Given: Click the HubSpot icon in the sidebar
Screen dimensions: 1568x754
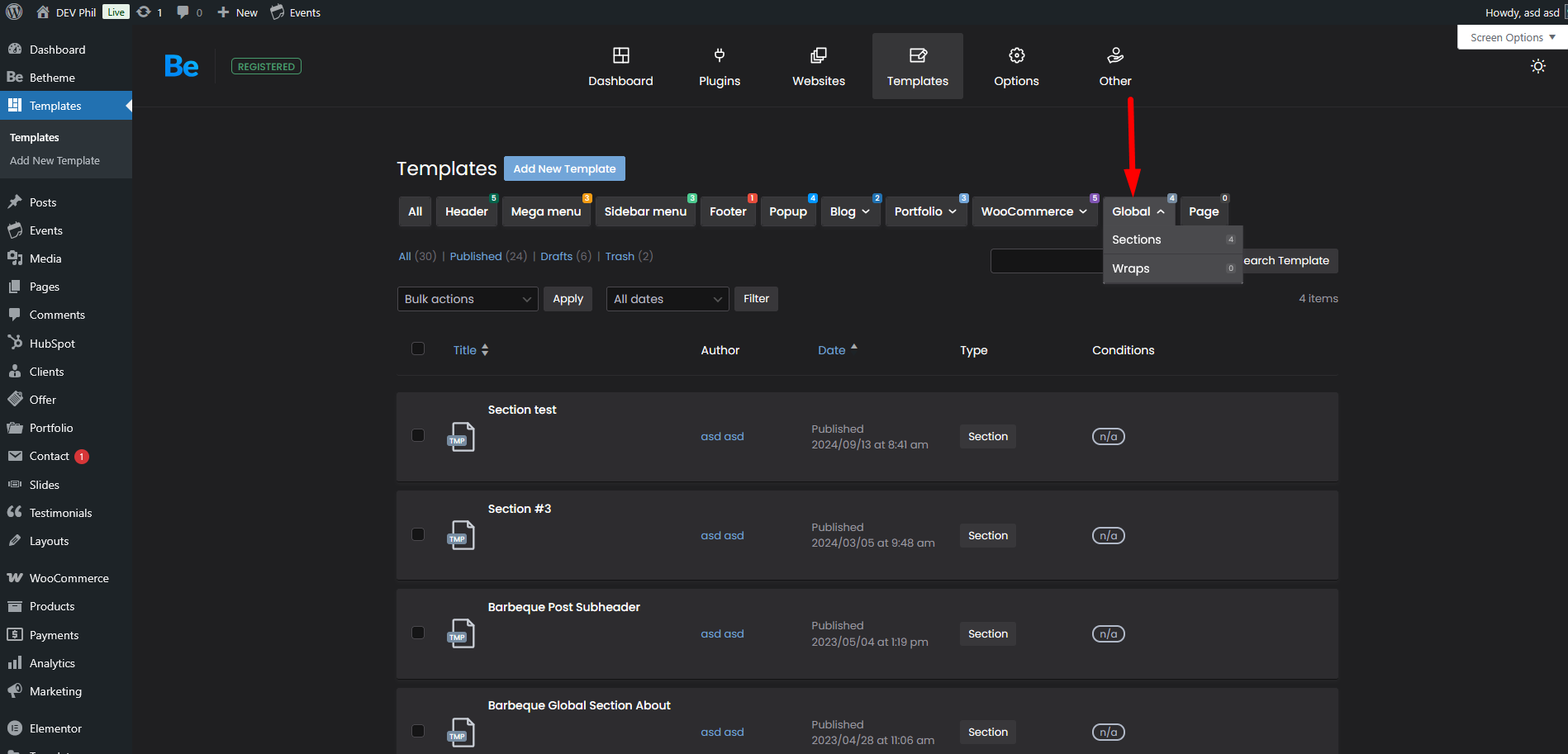Looking at the screenshot, I should 15,343.
